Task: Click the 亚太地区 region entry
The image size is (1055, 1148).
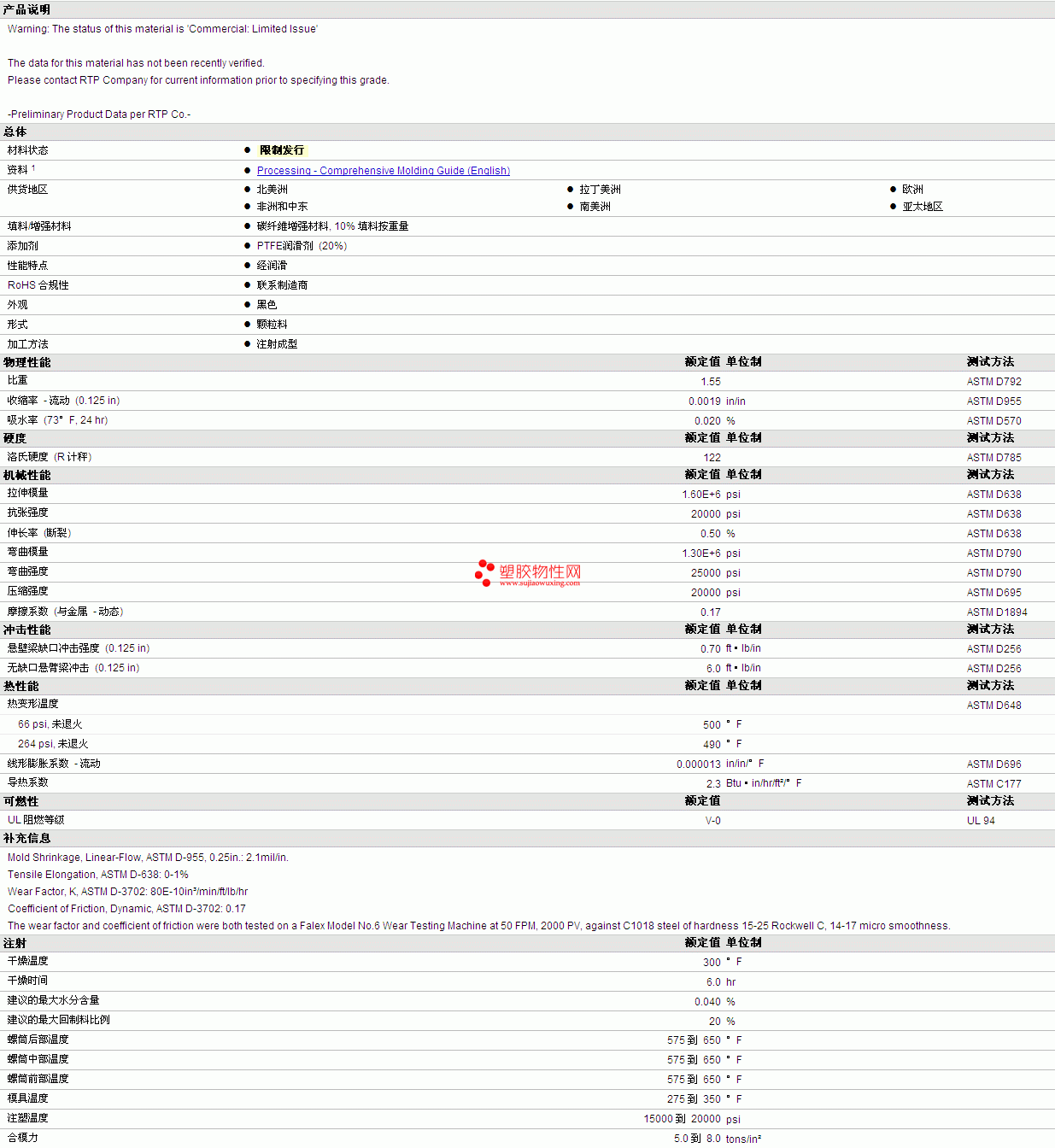Action: (x=923, y=207)
